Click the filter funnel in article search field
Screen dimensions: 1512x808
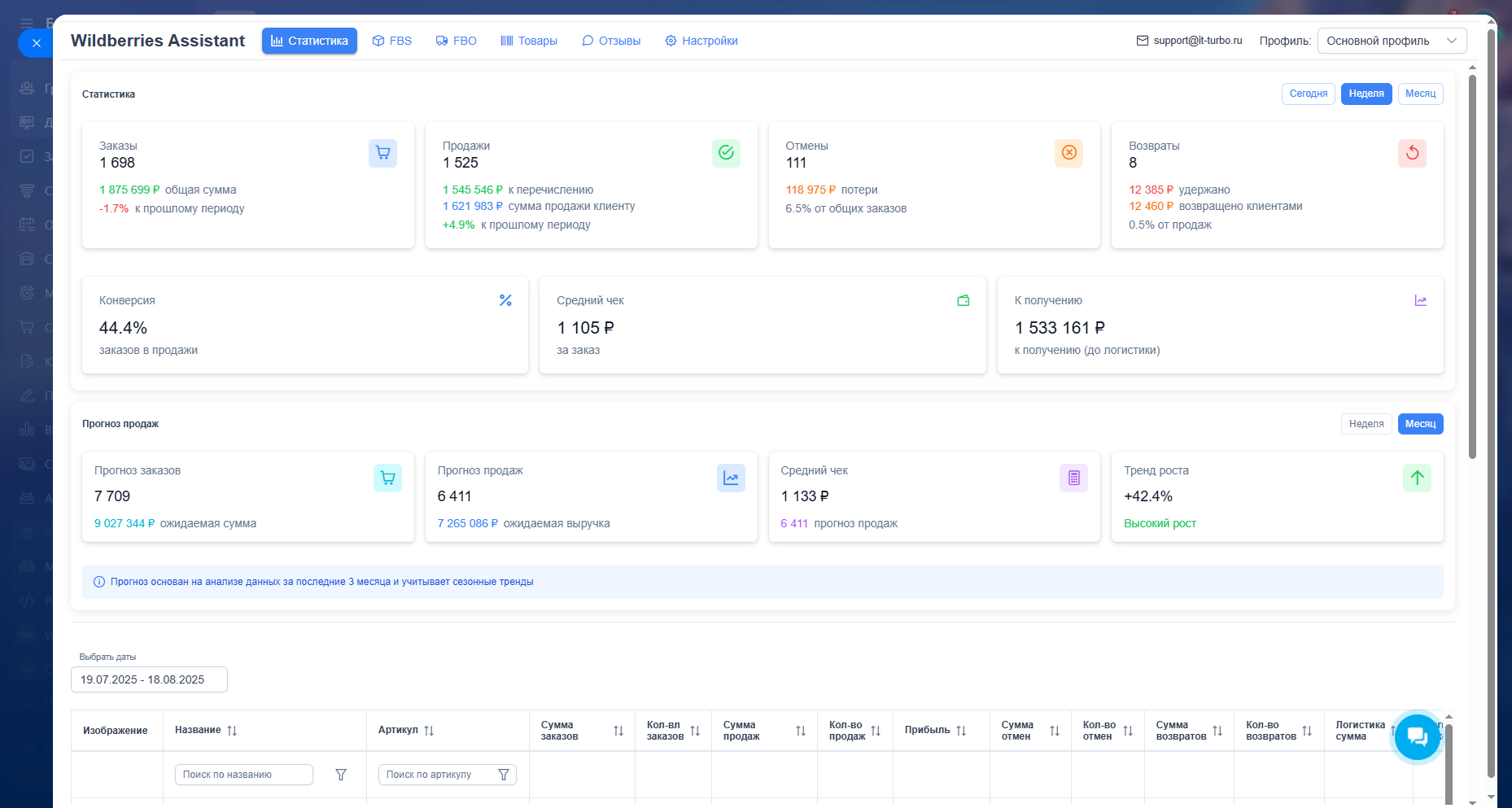(x=504, y=775)
